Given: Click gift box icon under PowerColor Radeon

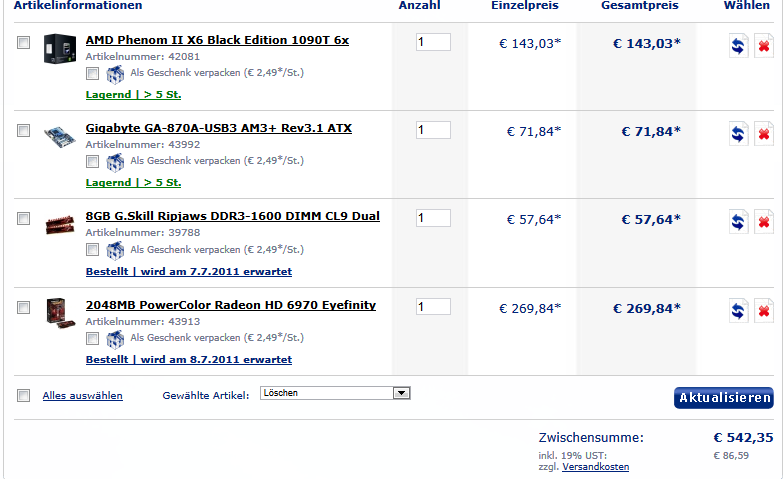Looking at the screenshot, I should pos(115,339).
